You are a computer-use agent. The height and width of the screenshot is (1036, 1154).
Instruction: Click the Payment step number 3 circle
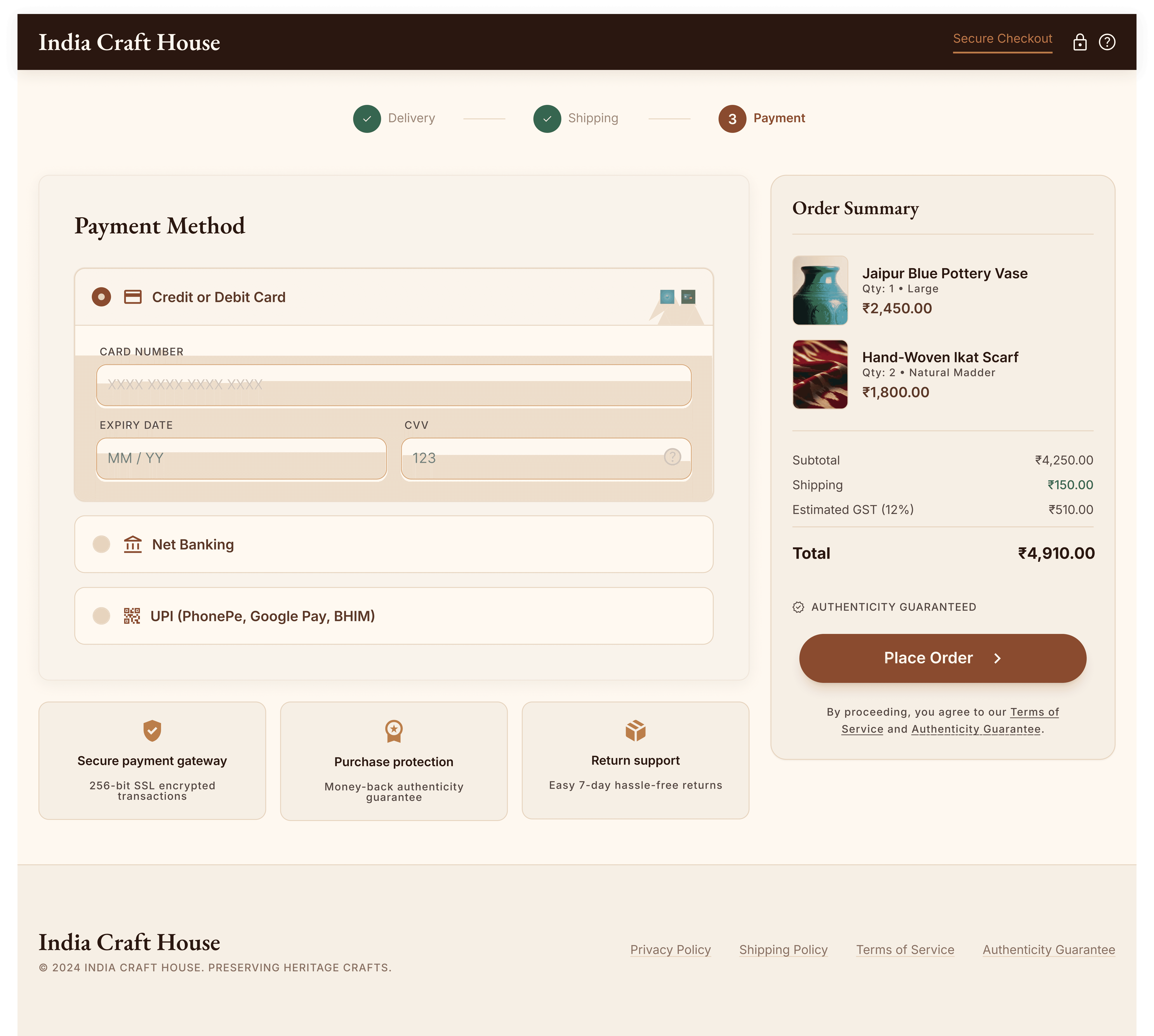[x=732, y=119]
